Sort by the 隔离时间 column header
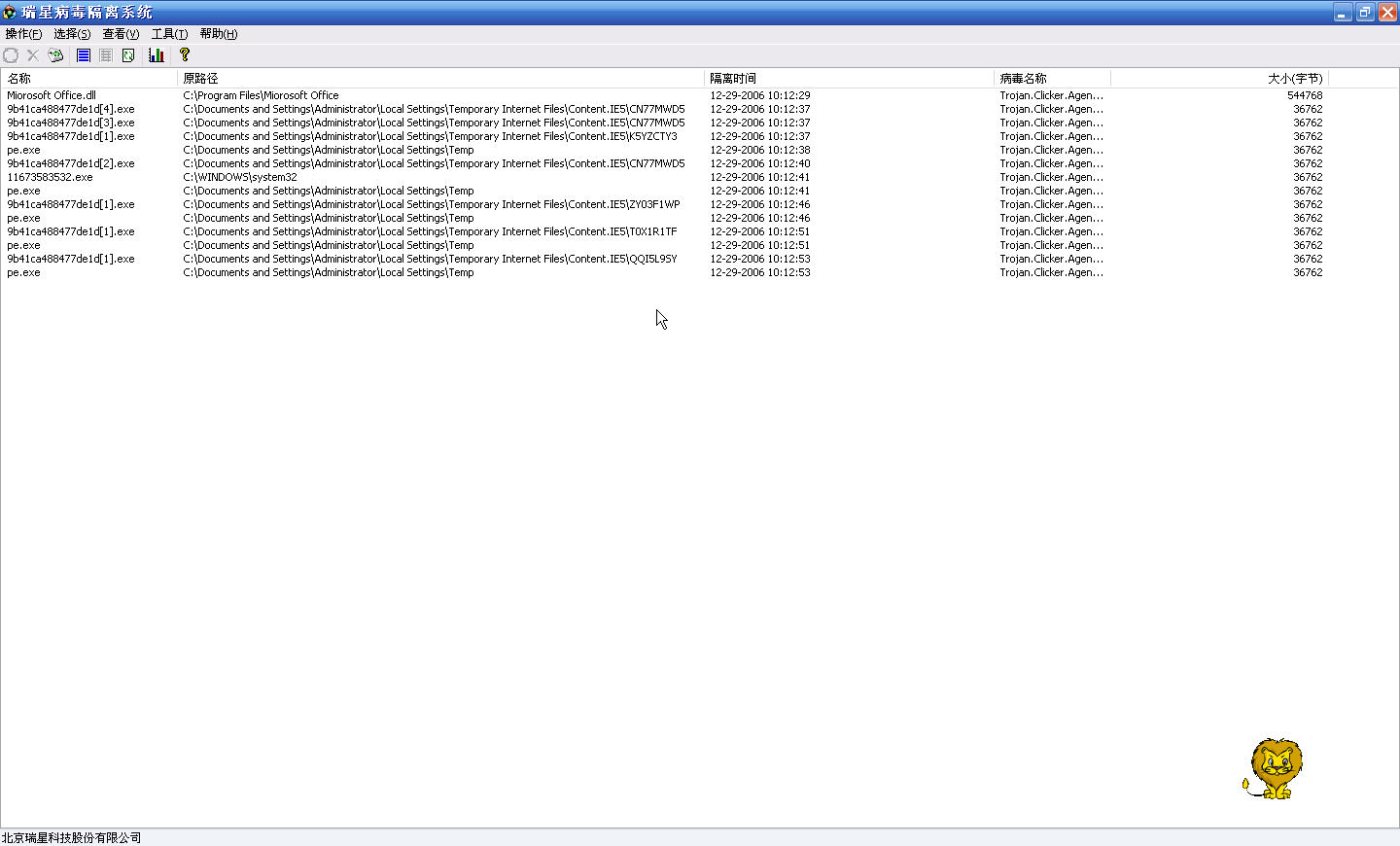Image resolution: width=1400 pixels, height=846 pixels. point(850,78)
